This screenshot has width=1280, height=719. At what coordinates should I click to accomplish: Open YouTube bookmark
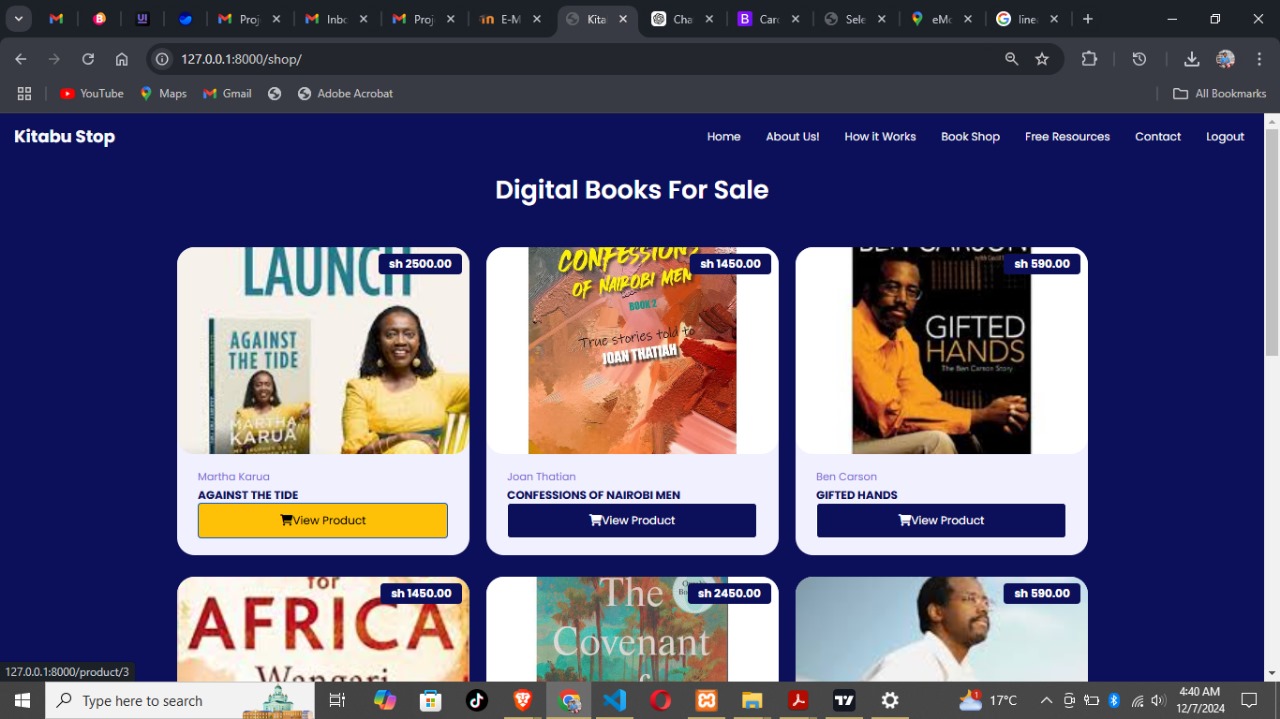(x=91, y=93)
